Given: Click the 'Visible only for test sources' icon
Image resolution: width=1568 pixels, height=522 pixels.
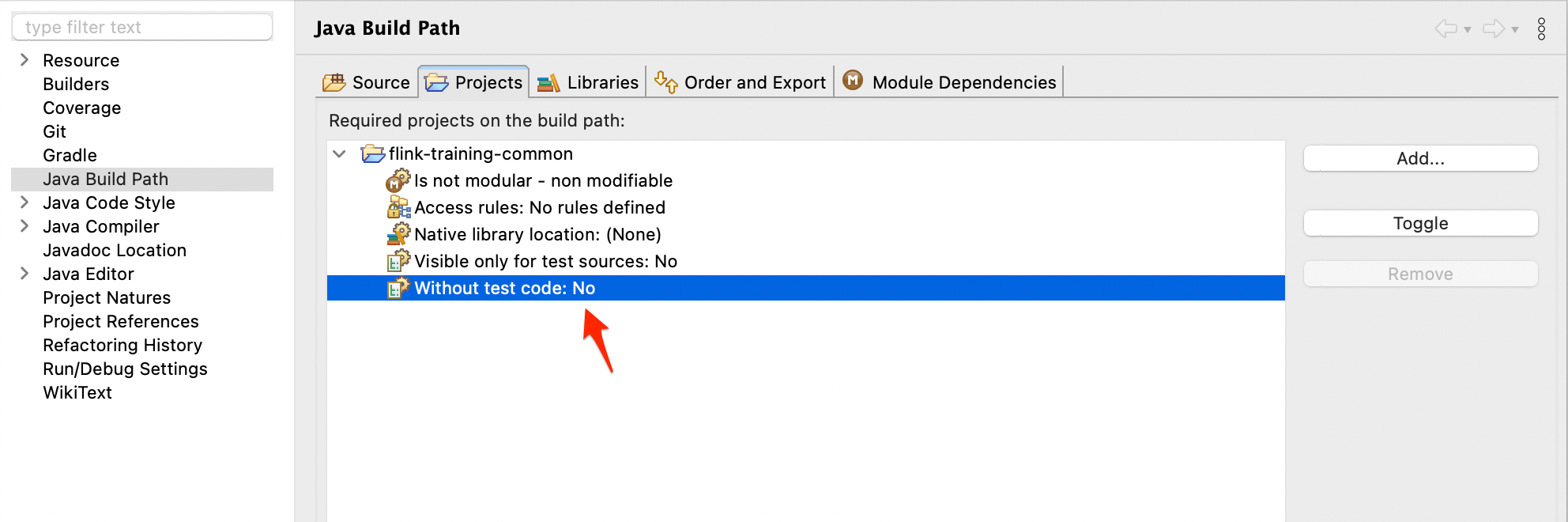Looking at the screenshot, I should coord(398,261).
